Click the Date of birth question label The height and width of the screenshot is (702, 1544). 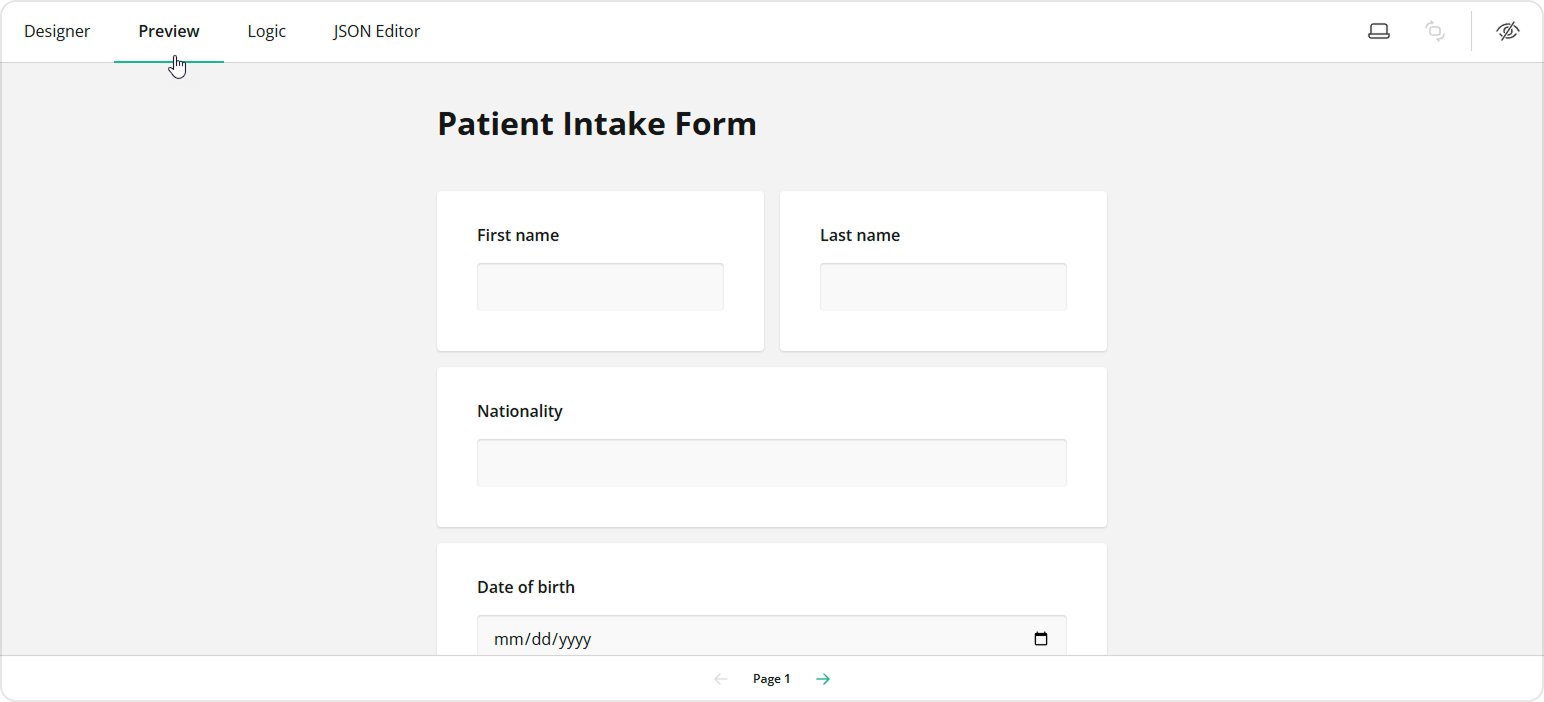click(526, 587)
